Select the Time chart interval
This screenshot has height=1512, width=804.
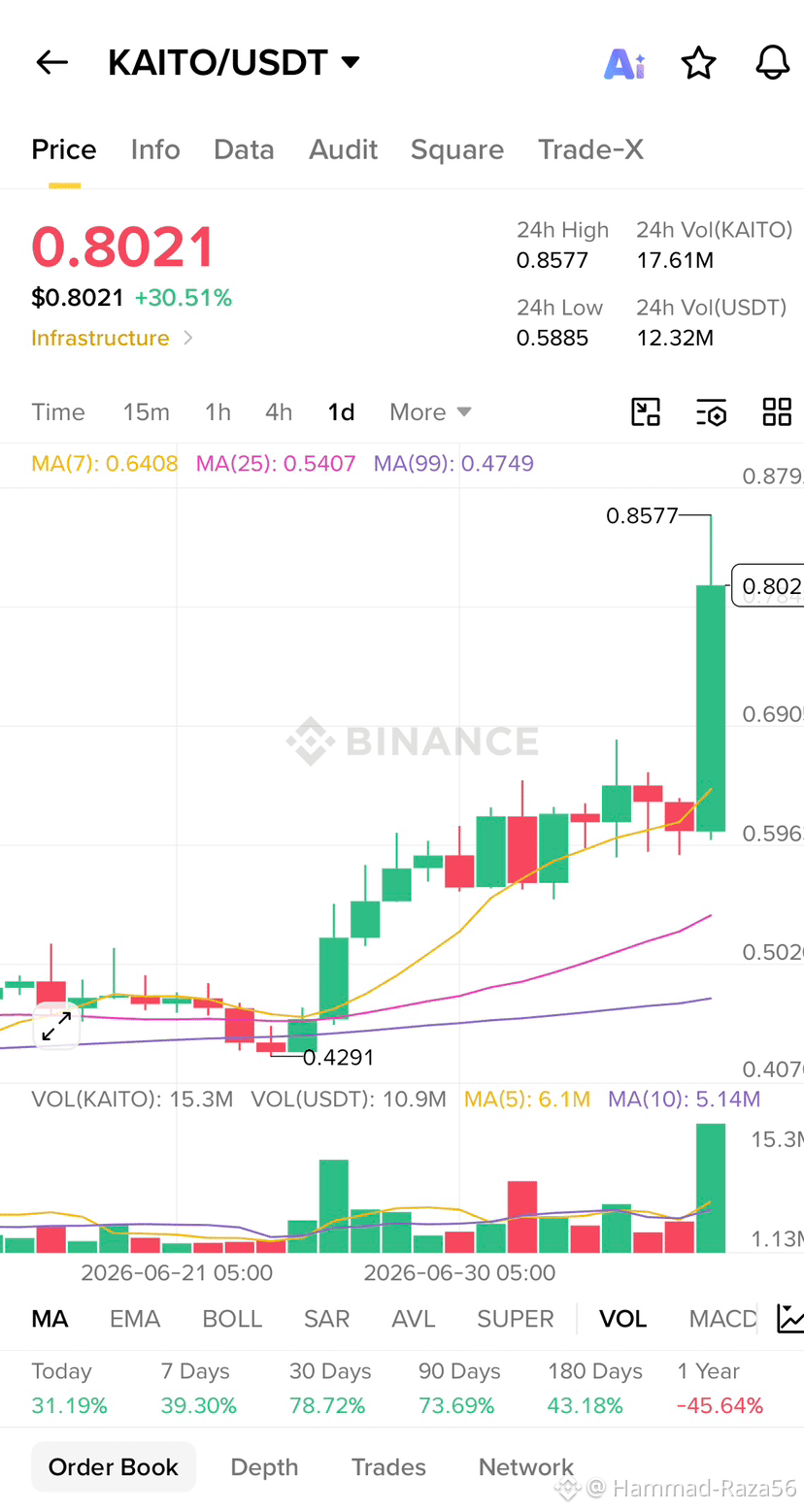58,412
